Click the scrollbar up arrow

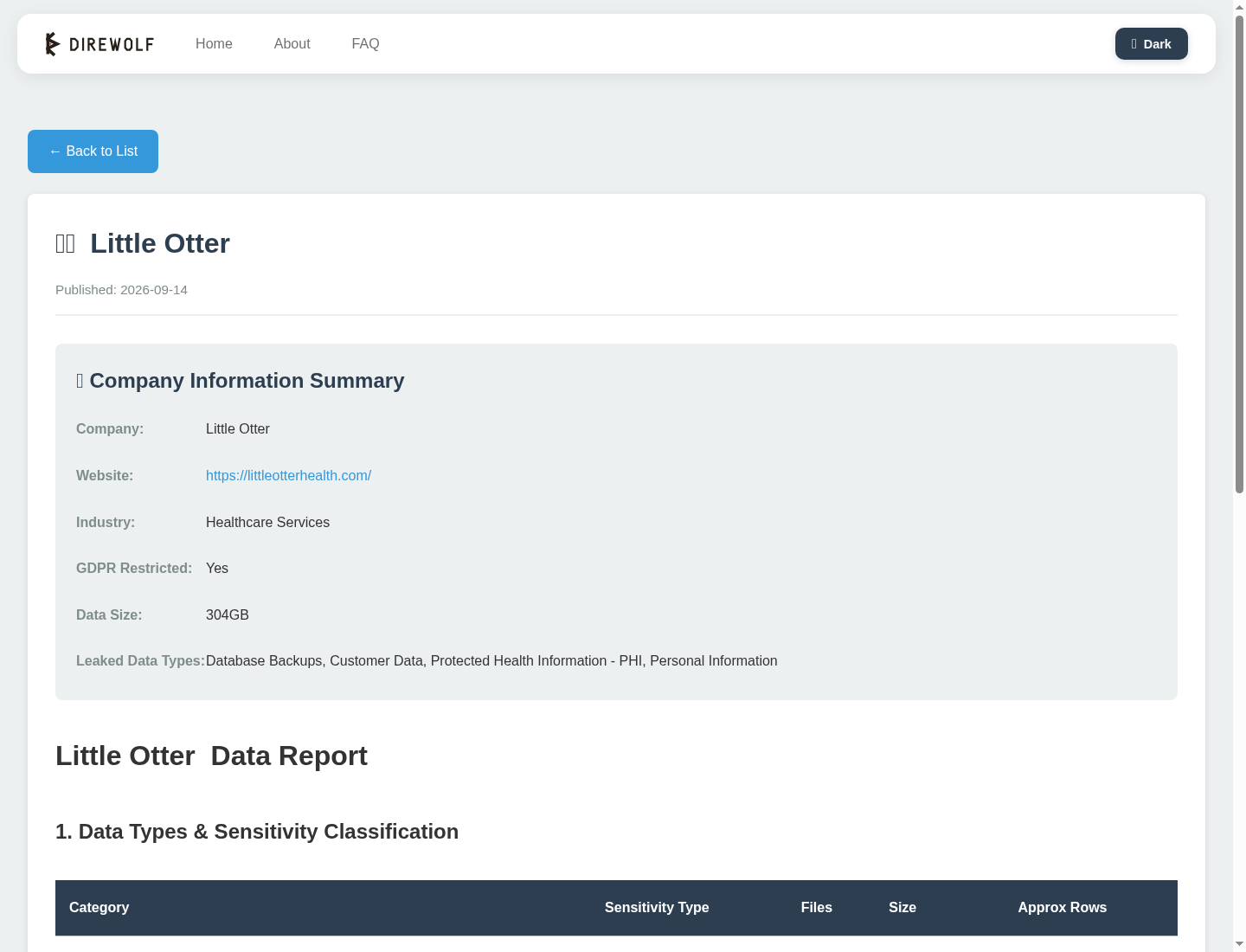(x=1239, y=6)
